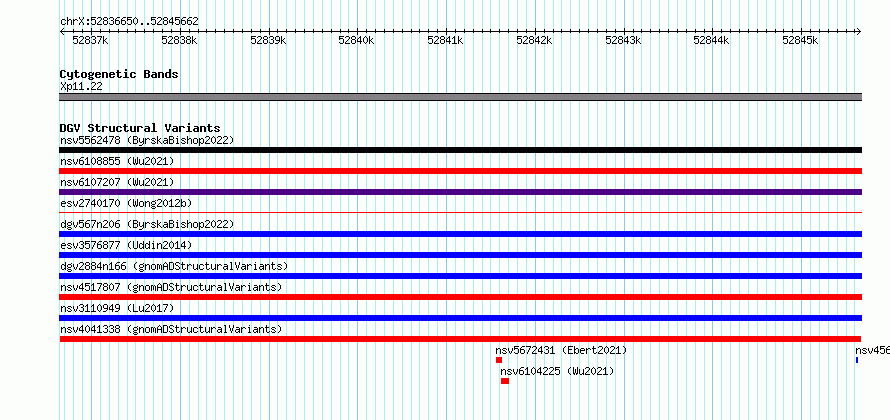Click the small red nsv5672431 variant block
Screen dimensions: 890x420
point(499,360)
